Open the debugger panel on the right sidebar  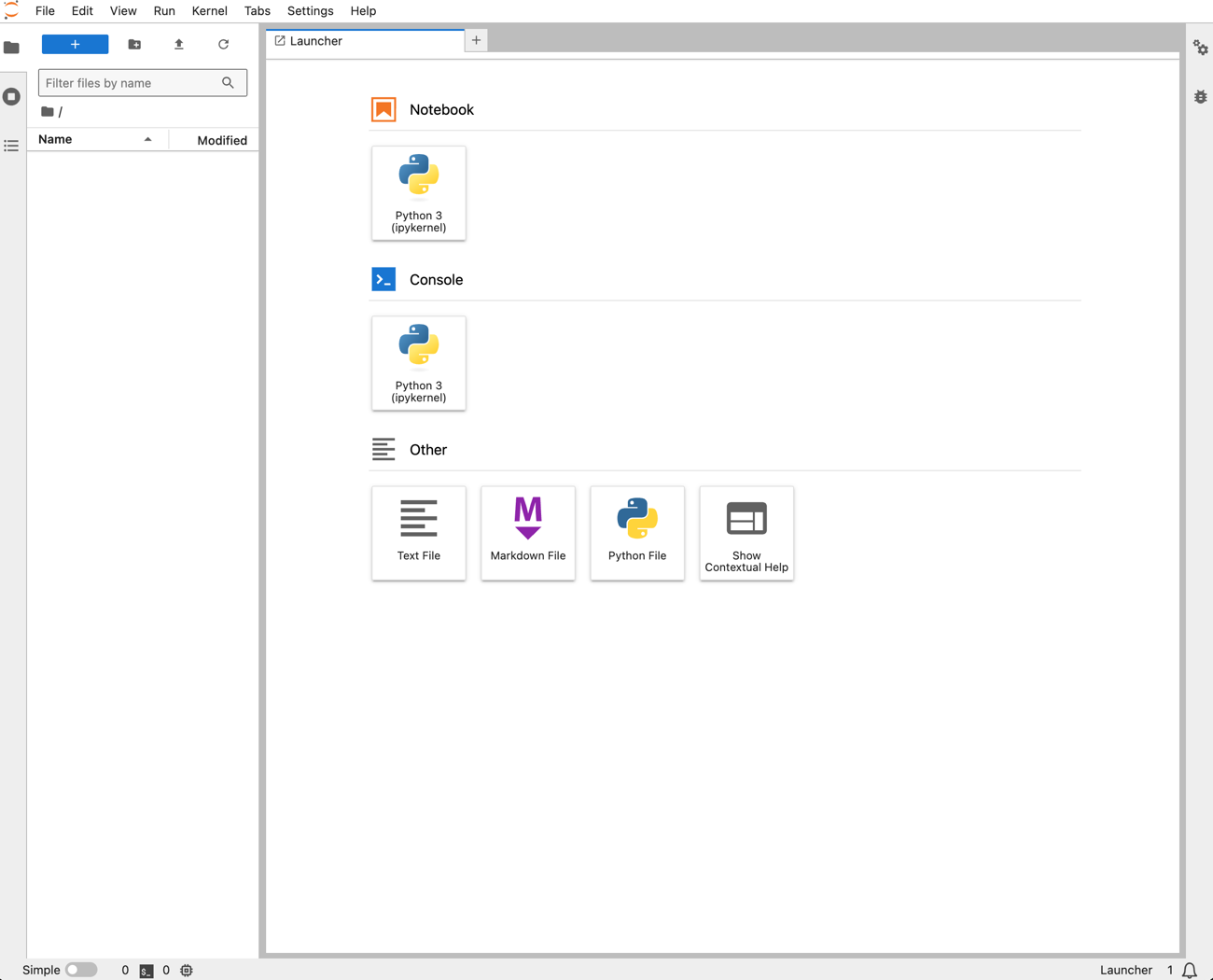pyautogui.click(x=1201, y=96)
